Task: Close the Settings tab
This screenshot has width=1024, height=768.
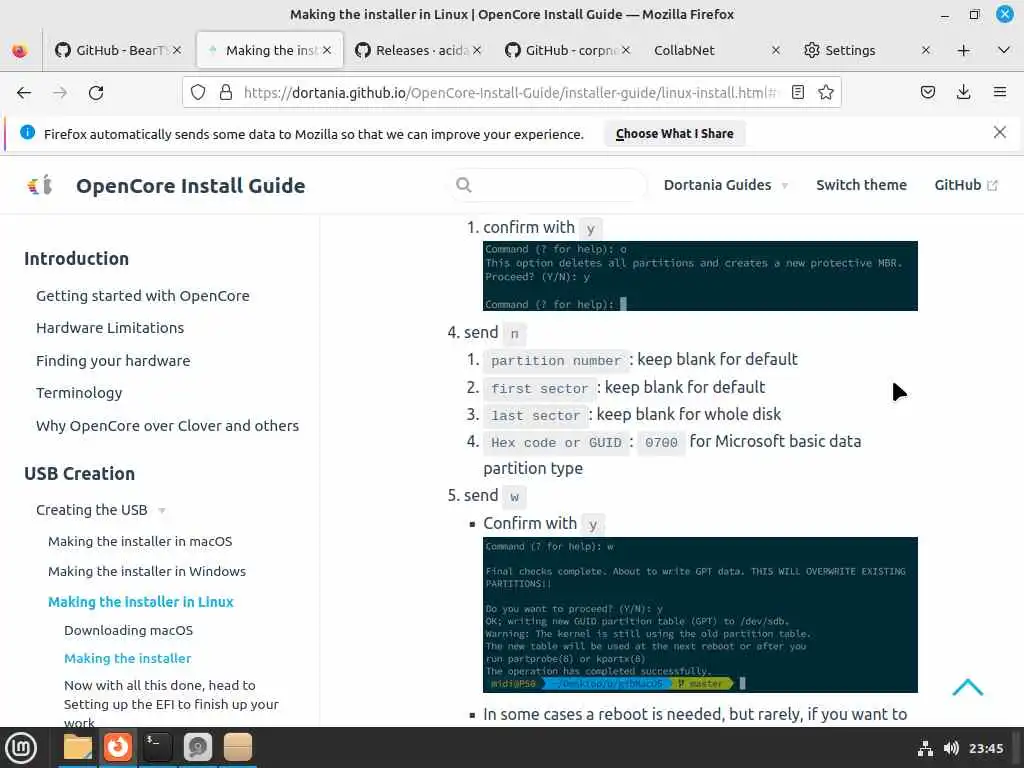Action: [925, 50]
